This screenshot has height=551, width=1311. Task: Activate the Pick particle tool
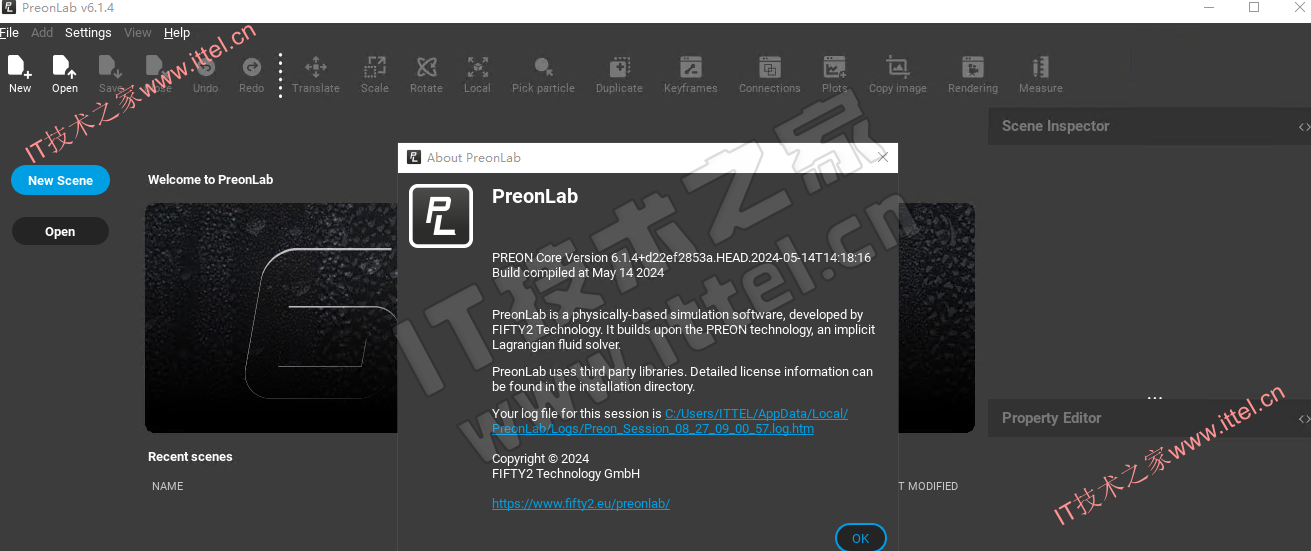coord(543,75)
